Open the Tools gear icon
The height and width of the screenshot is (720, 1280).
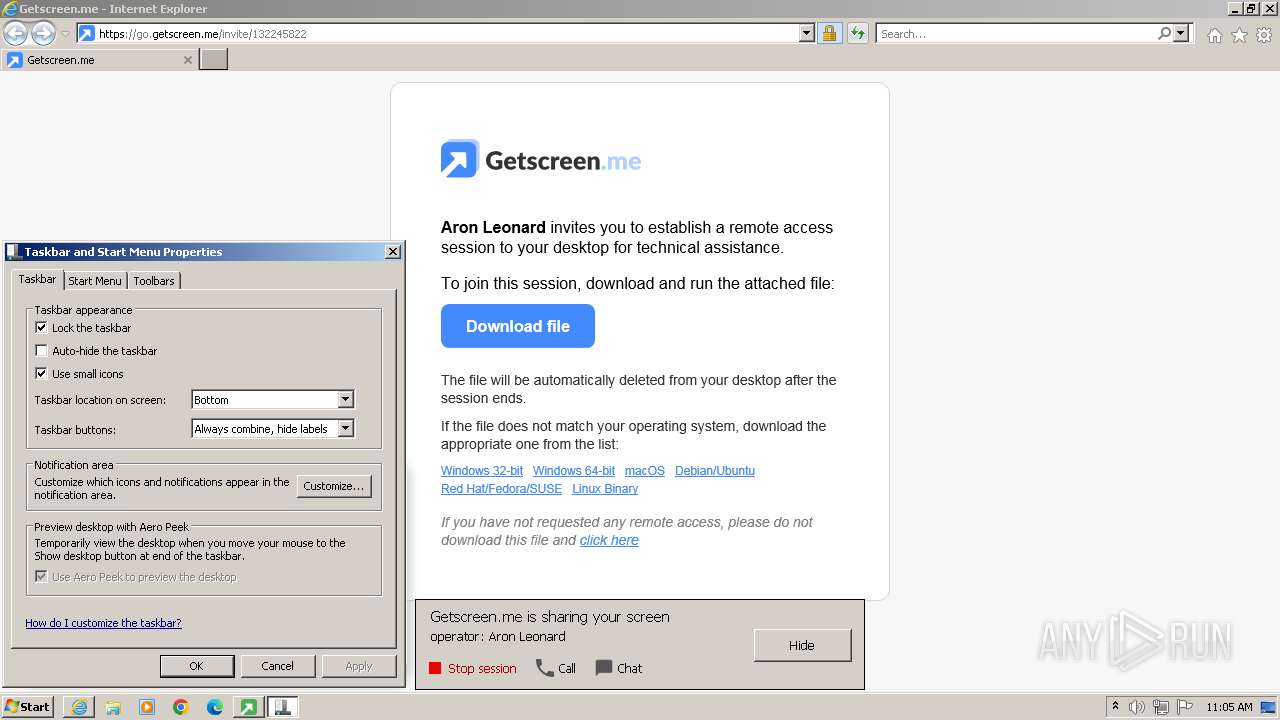(1264, 35)
